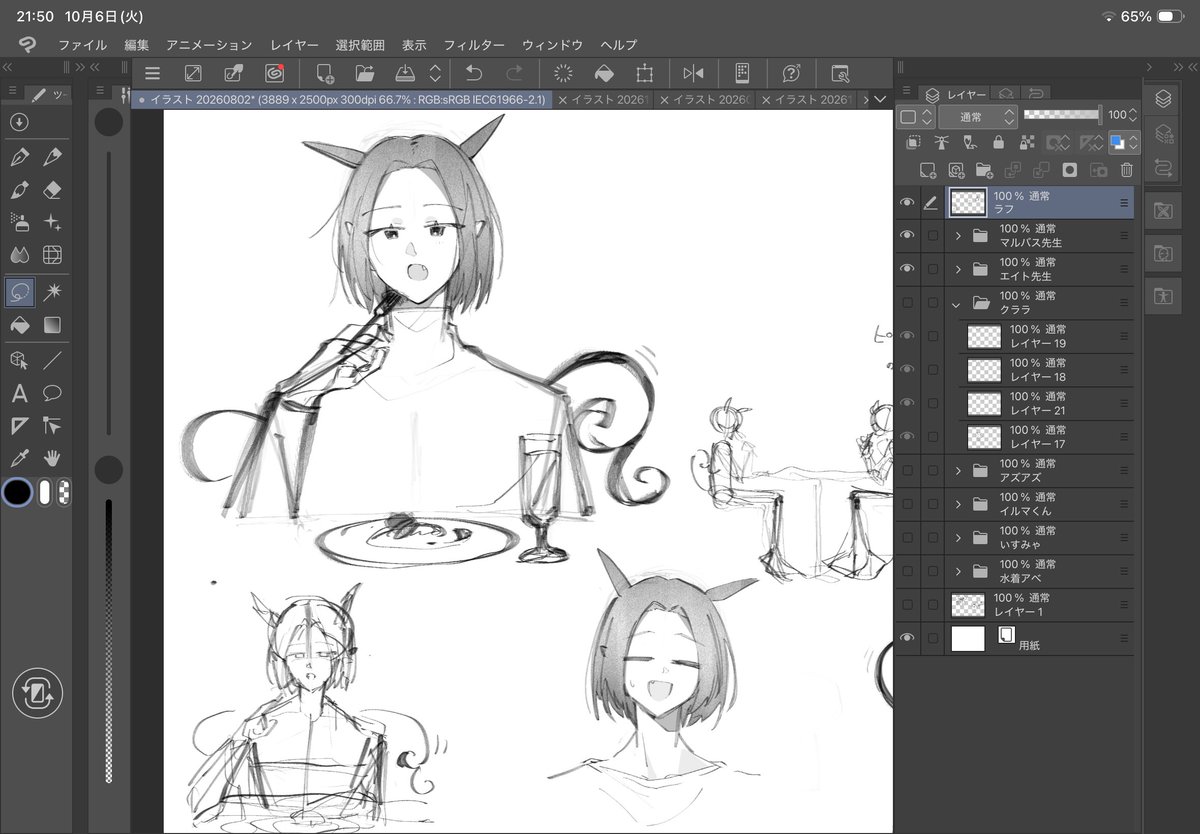Open the 通常 blending mode dropdown

[x=977, y=116]
